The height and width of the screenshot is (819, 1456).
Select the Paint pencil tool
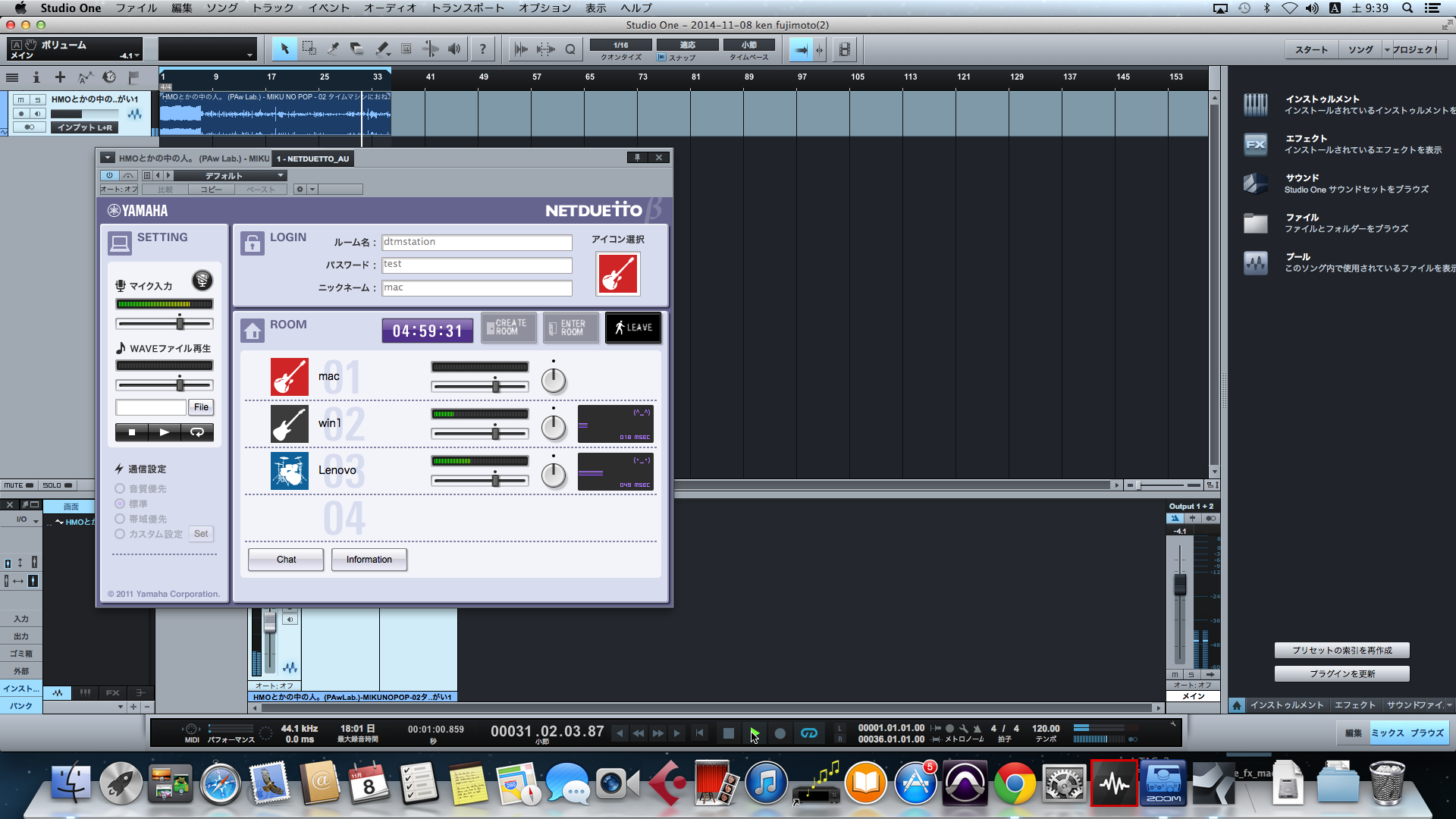pos(381,49)
